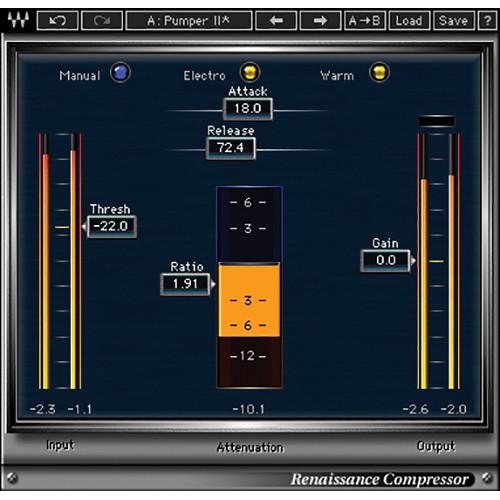Reset the right output peak value -2.0

pos(453,409)
